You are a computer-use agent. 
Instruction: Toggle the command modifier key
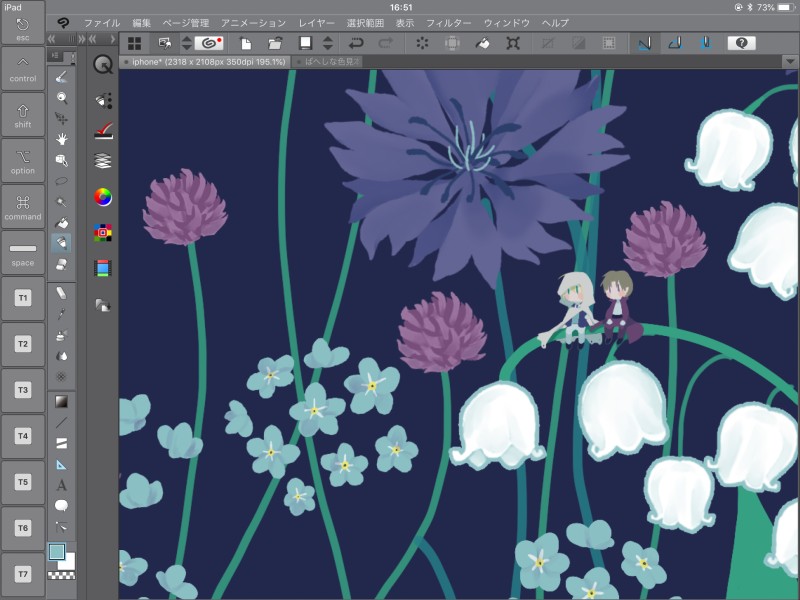click(x=22, y=206)
